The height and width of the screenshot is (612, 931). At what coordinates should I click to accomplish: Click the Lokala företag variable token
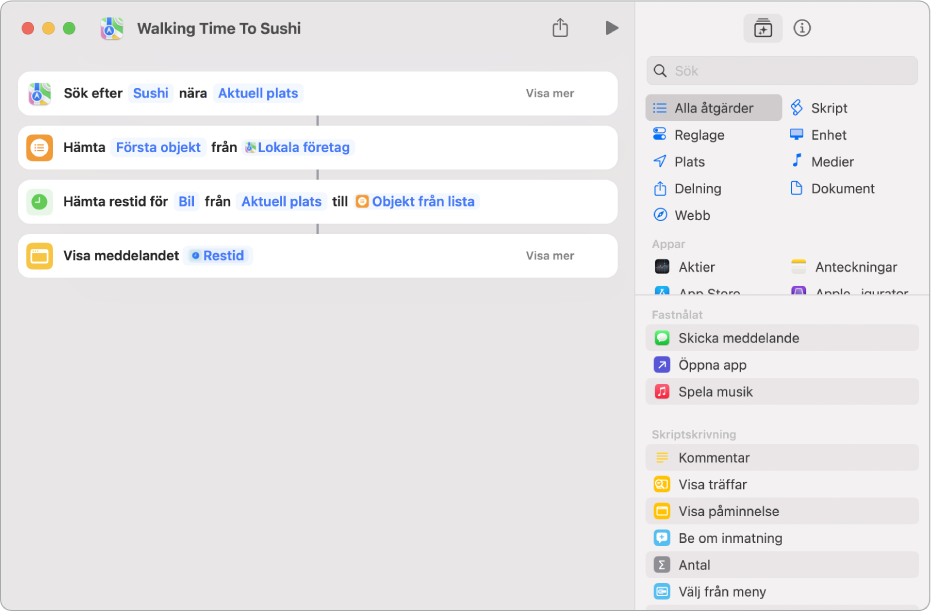pos(298,147)
